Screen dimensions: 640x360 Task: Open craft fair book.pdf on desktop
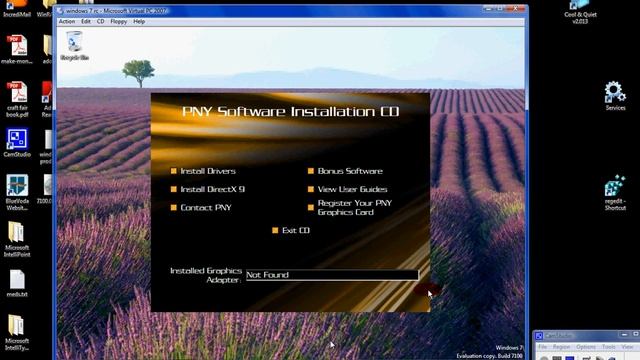[17, 100]
